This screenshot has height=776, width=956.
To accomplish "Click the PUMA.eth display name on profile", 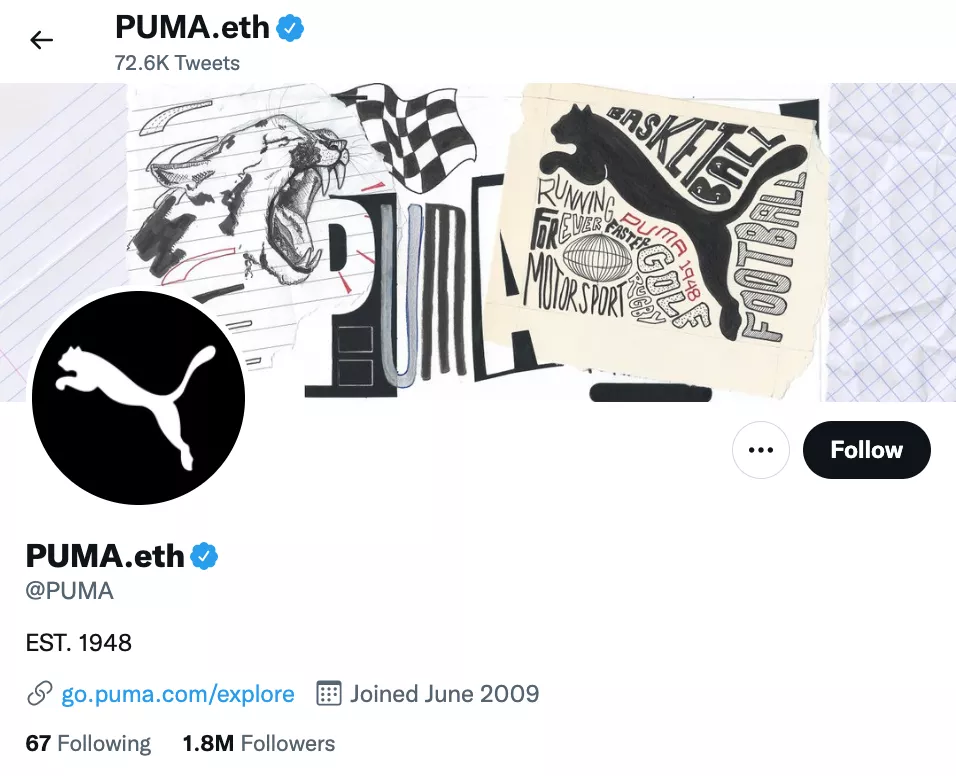I will click(x=105, y=555).
